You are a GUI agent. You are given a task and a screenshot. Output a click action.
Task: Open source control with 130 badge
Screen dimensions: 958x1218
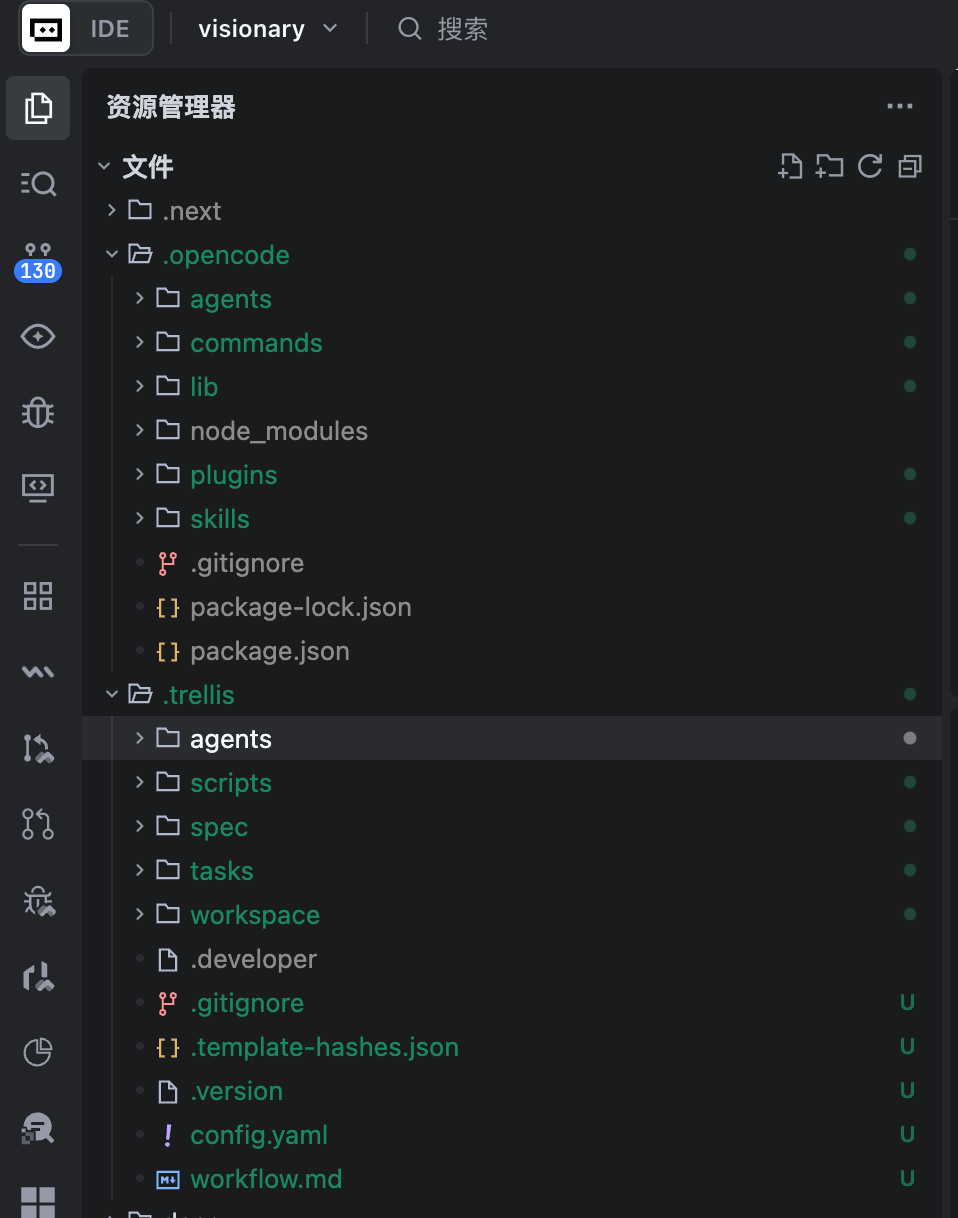tap(38, 262)
